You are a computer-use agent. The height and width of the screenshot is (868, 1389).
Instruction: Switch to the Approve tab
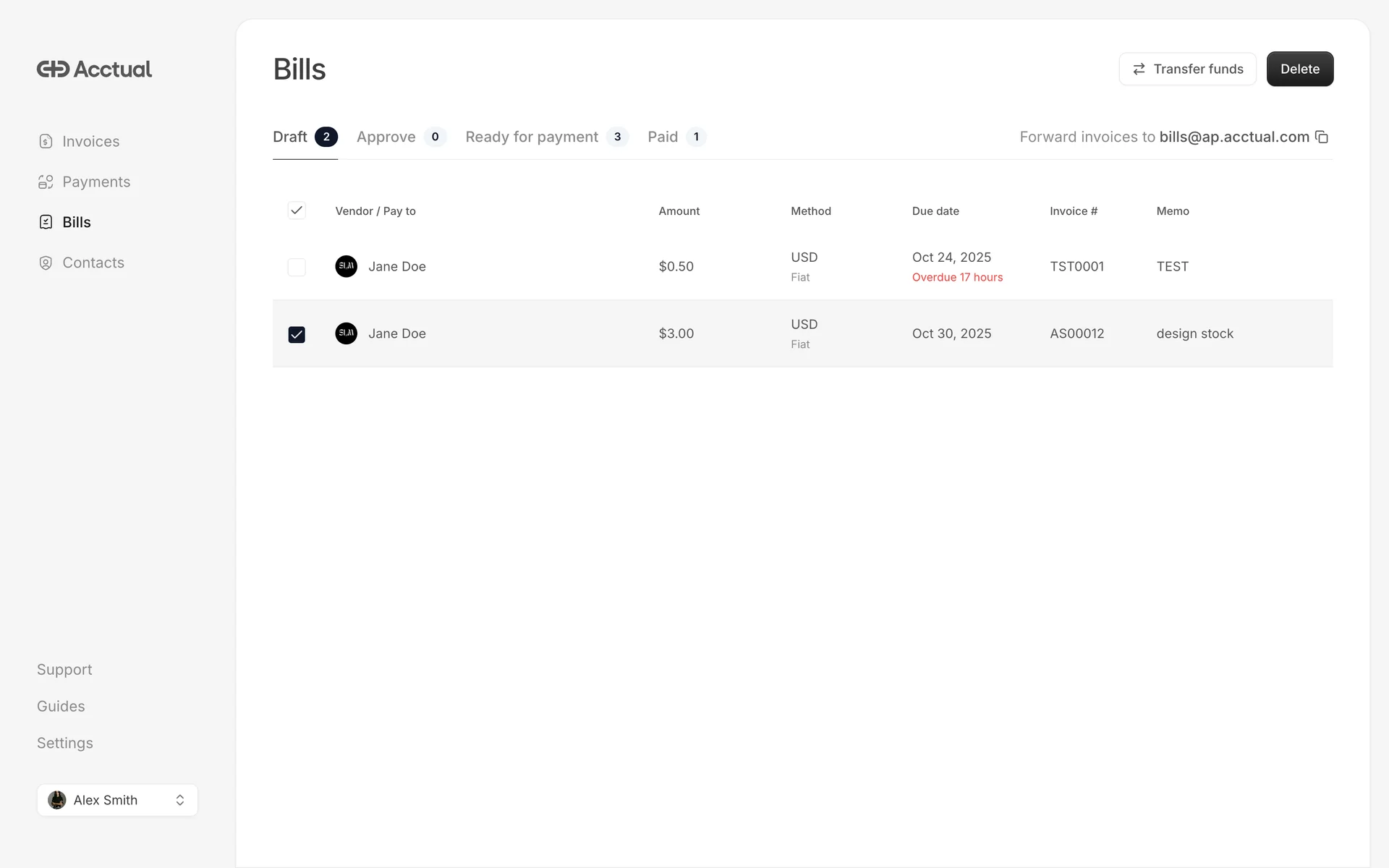coord(386,137)
